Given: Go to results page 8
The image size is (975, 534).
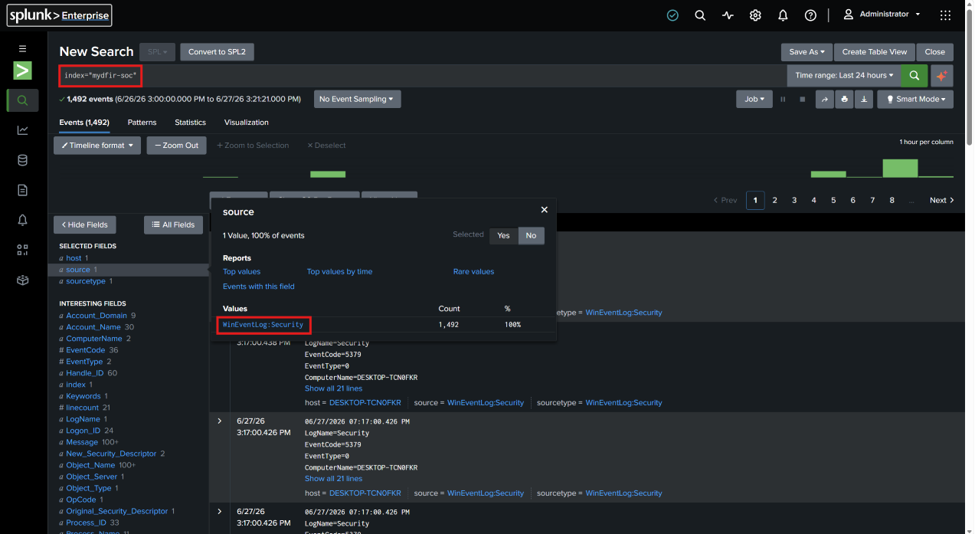Looking at the screenshot, I should point(892,200).
